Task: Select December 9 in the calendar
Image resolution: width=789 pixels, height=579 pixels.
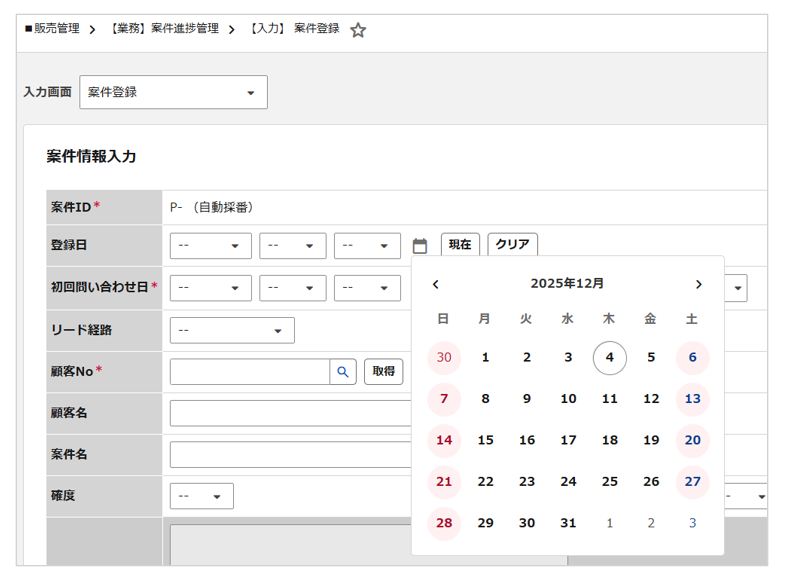Action: click(x=527, y=399)
